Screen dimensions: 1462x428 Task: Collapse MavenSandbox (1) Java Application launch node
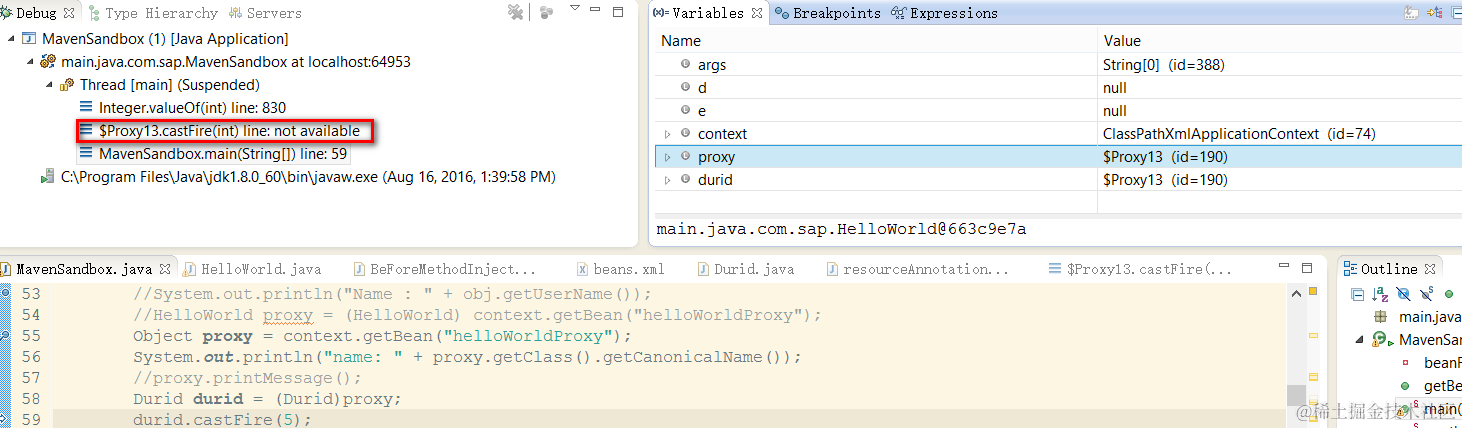click(12, 39)
